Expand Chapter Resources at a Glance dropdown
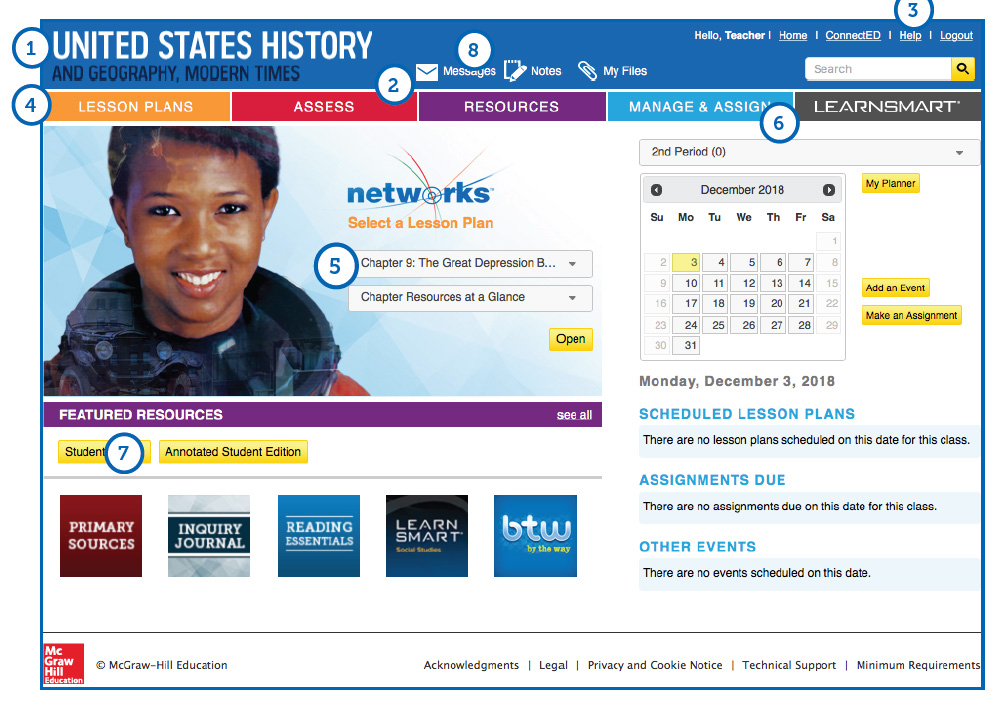 (x=470, y=298)
